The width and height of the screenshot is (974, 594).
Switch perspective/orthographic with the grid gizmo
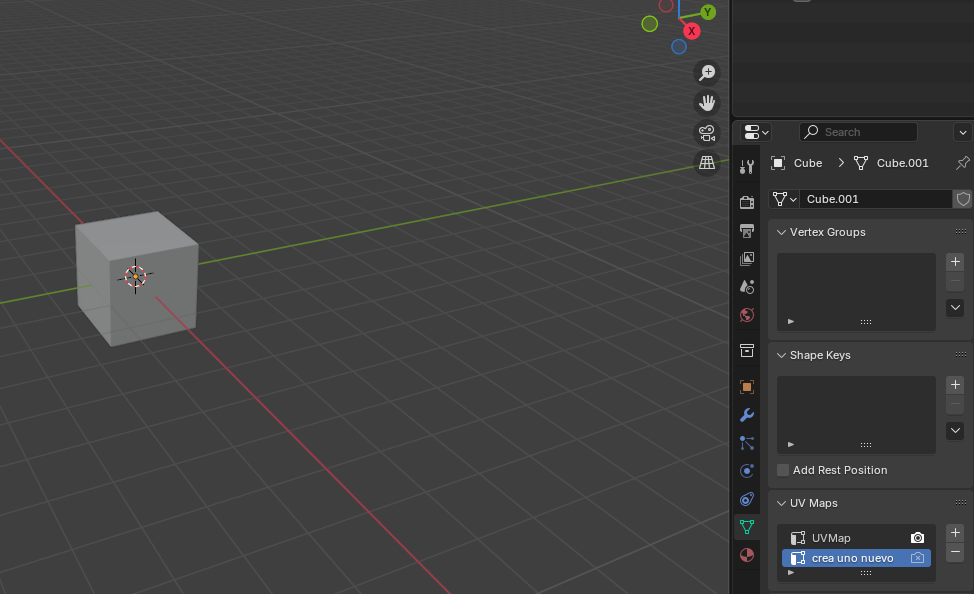[707, 163]
